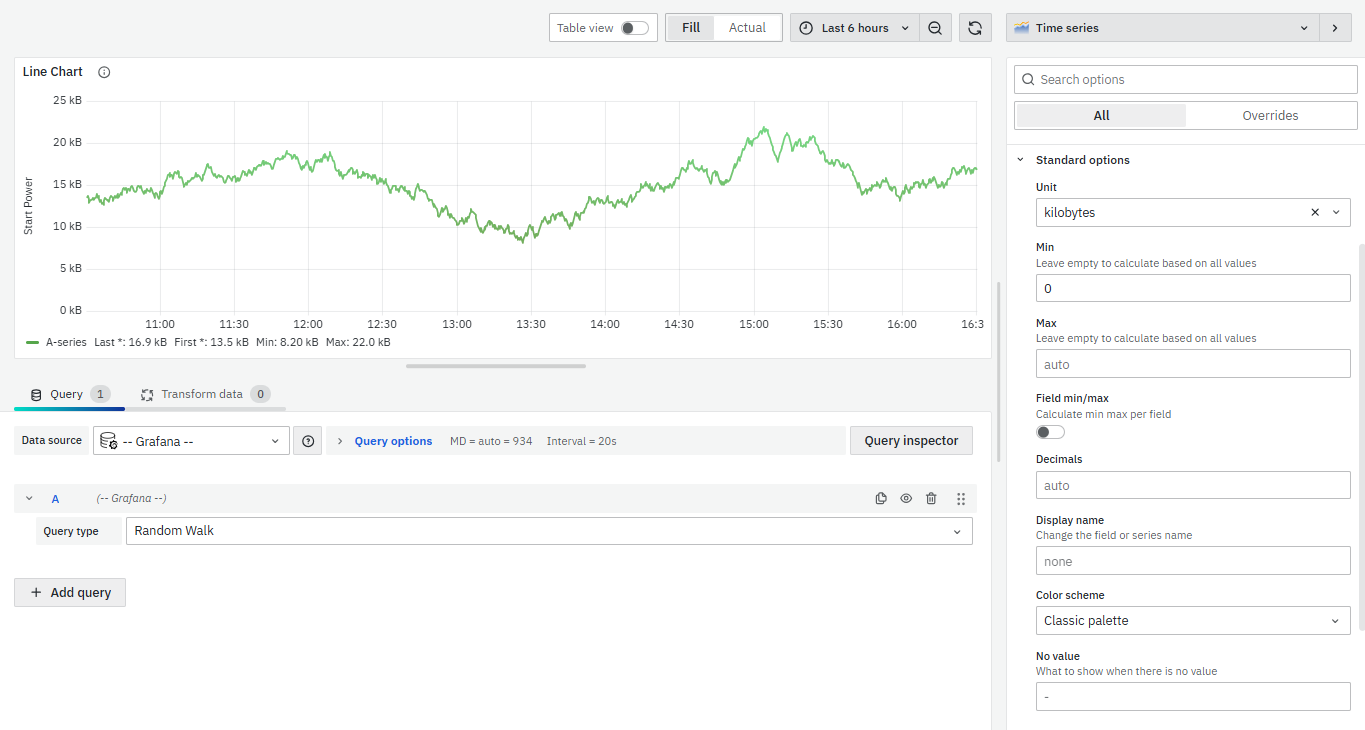Expand the Query options section
1365x730 pixels.
pos(393,441)
